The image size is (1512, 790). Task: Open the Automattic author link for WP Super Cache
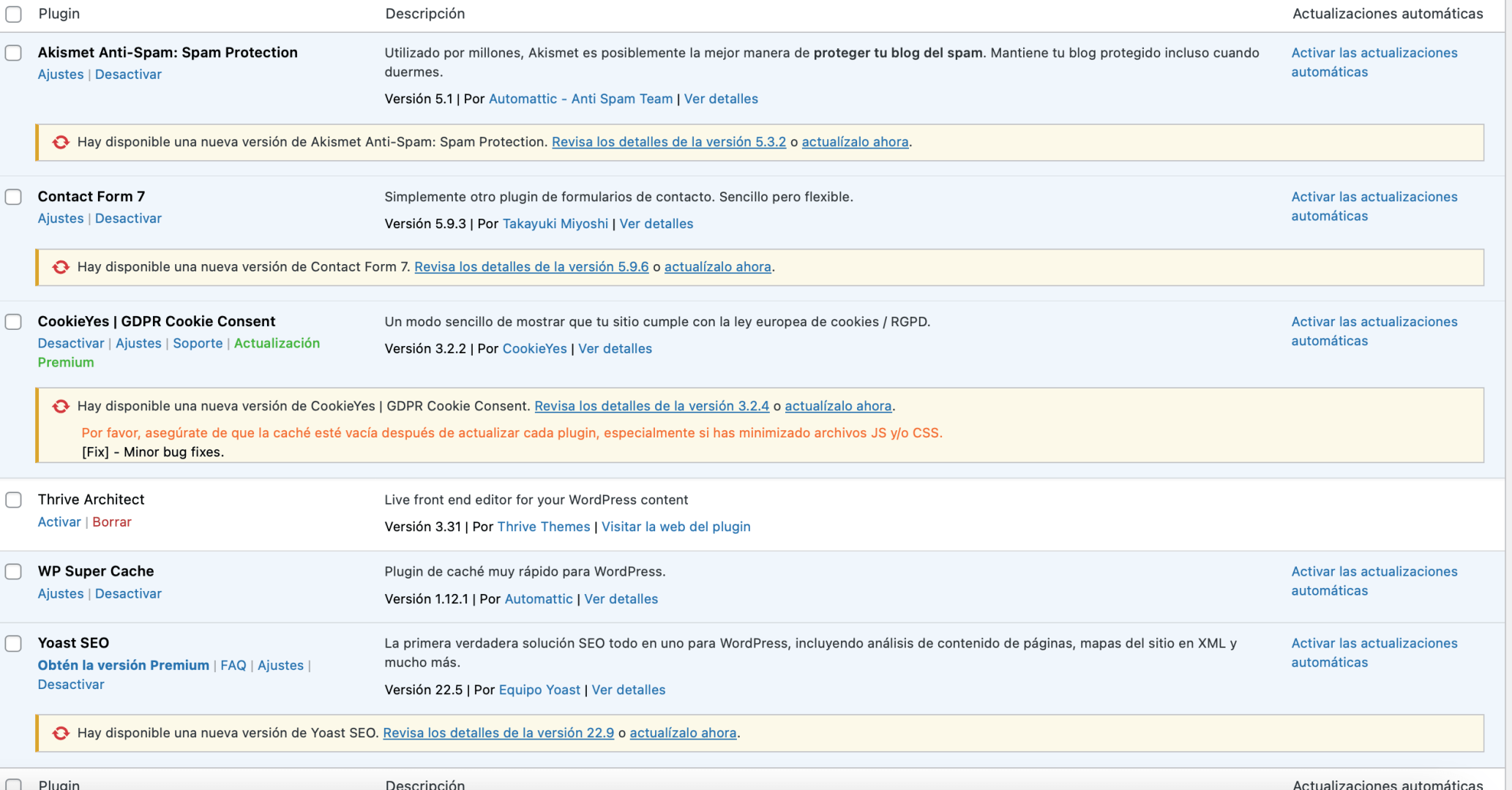click(539, 599)
